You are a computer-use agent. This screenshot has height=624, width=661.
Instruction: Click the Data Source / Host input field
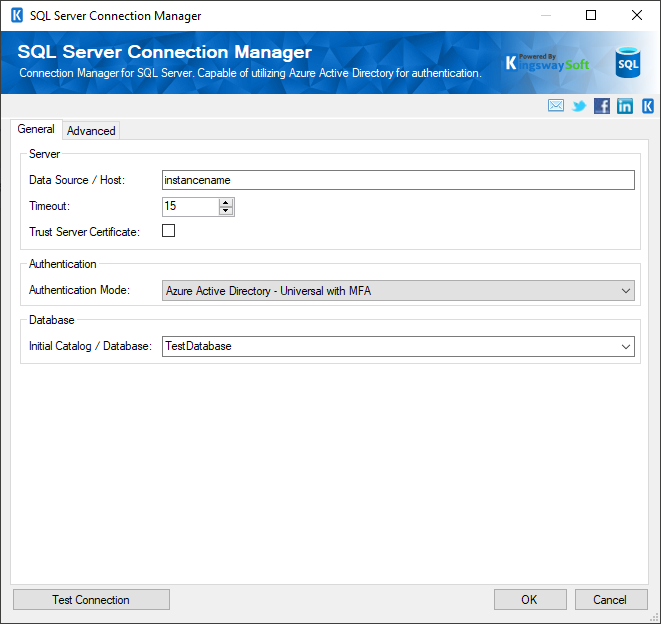pos(398,180)
